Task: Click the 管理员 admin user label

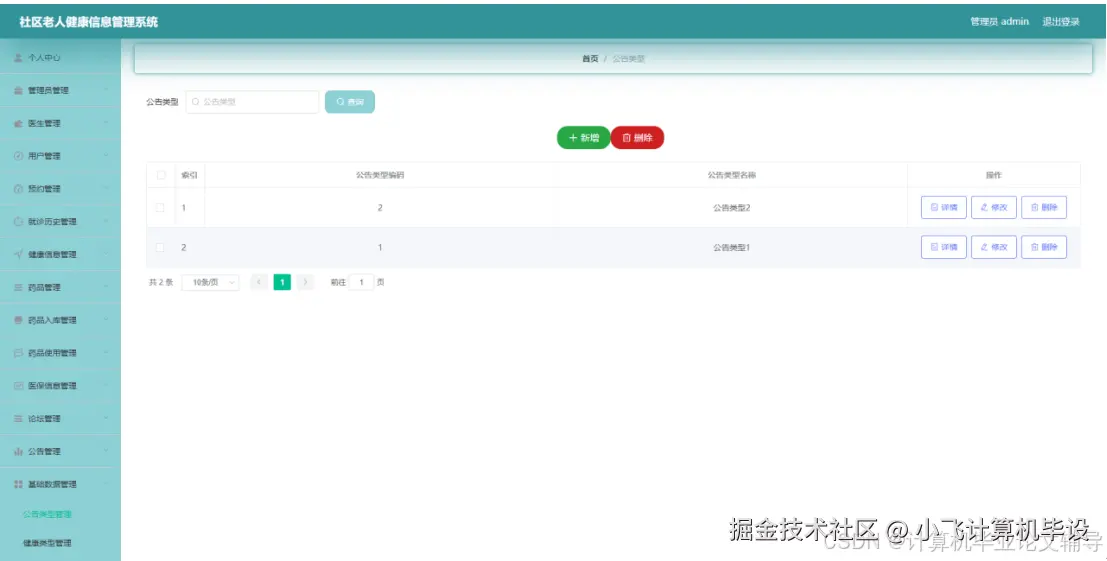Action: (x=999, y=22)
